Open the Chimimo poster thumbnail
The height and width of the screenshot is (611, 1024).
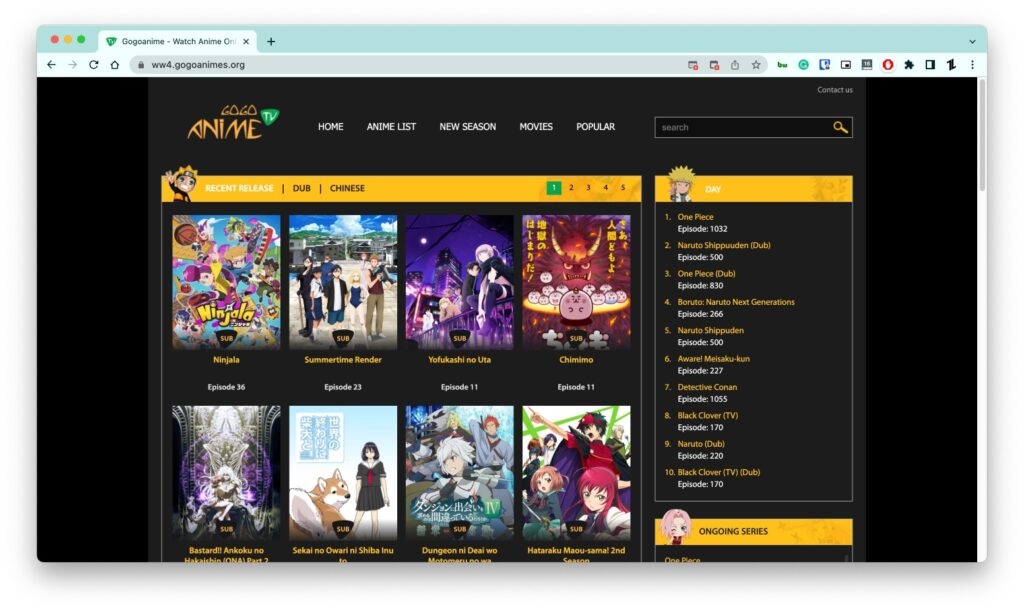pos(576,282)
